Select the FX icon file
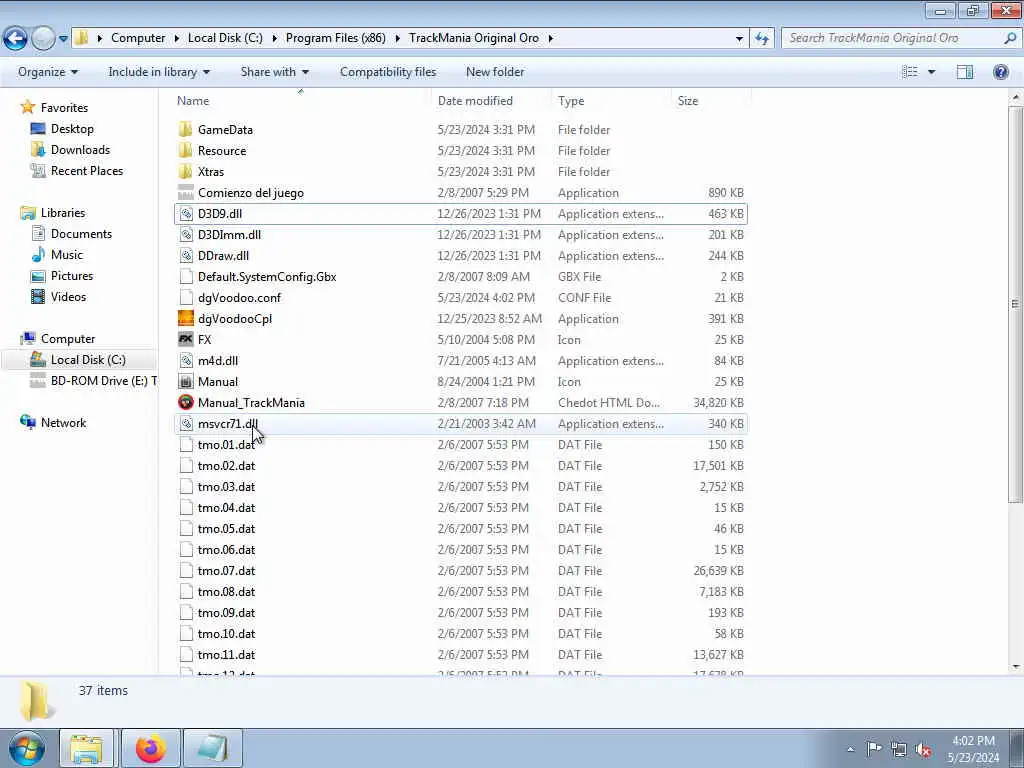Viewport: 1024px width, 768px height. point(185,340)
